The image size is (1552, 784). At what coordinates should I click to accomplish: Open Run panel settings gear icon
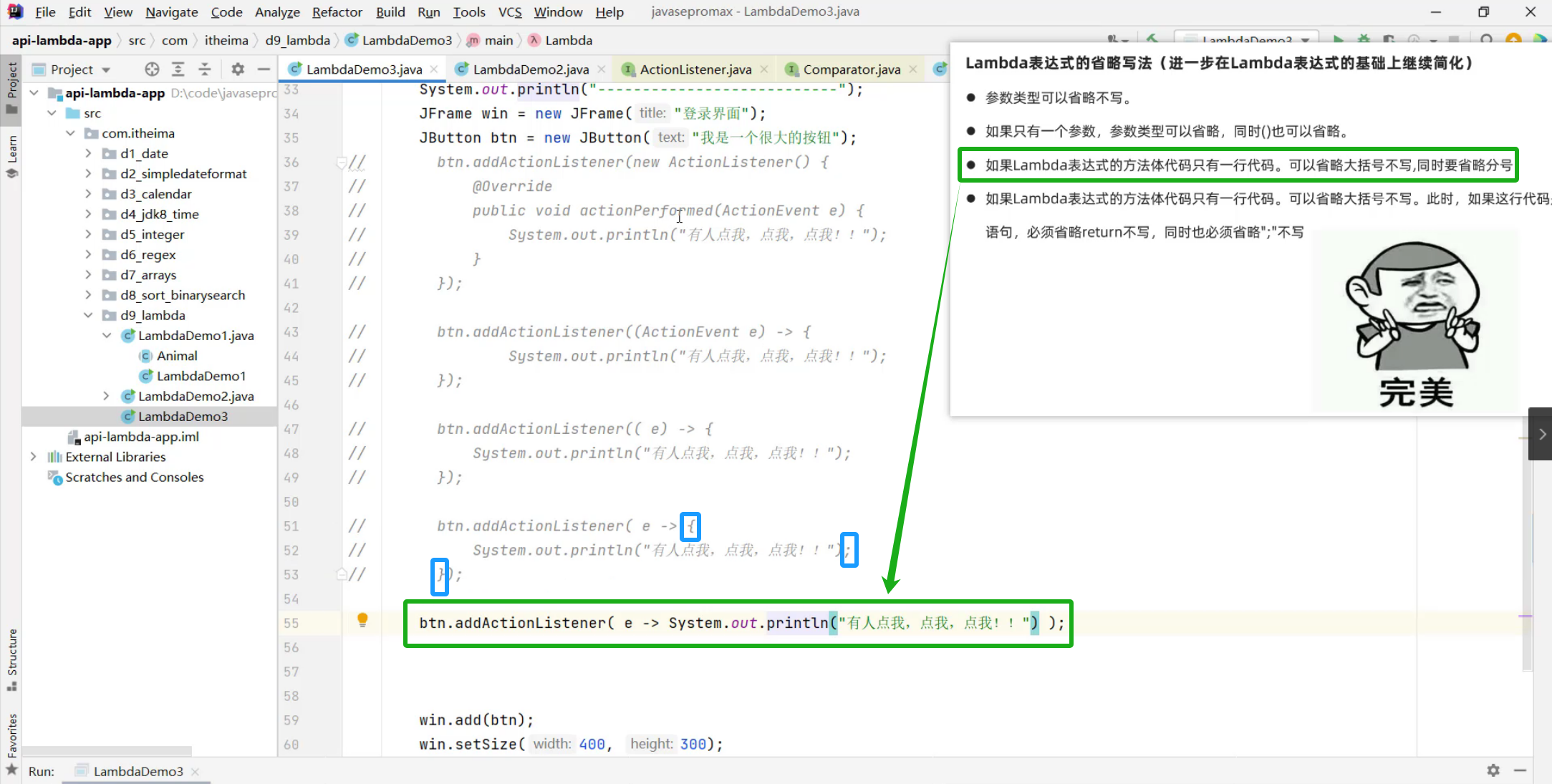point(1493,770)
